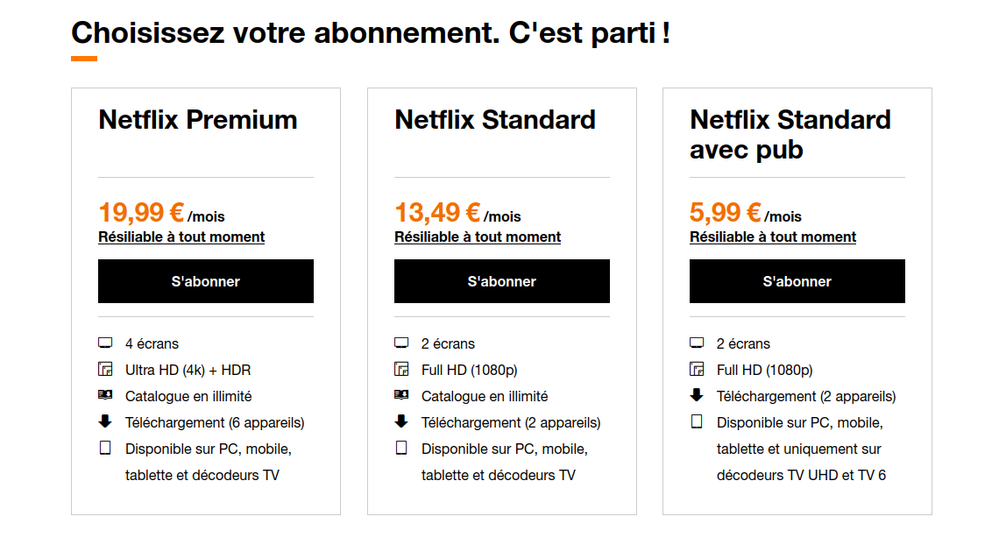This screenshot has width=999, height=537.
Task: Click the device icon in Netflix Standard
Action: pyautogui.click(x=401, y=448)
